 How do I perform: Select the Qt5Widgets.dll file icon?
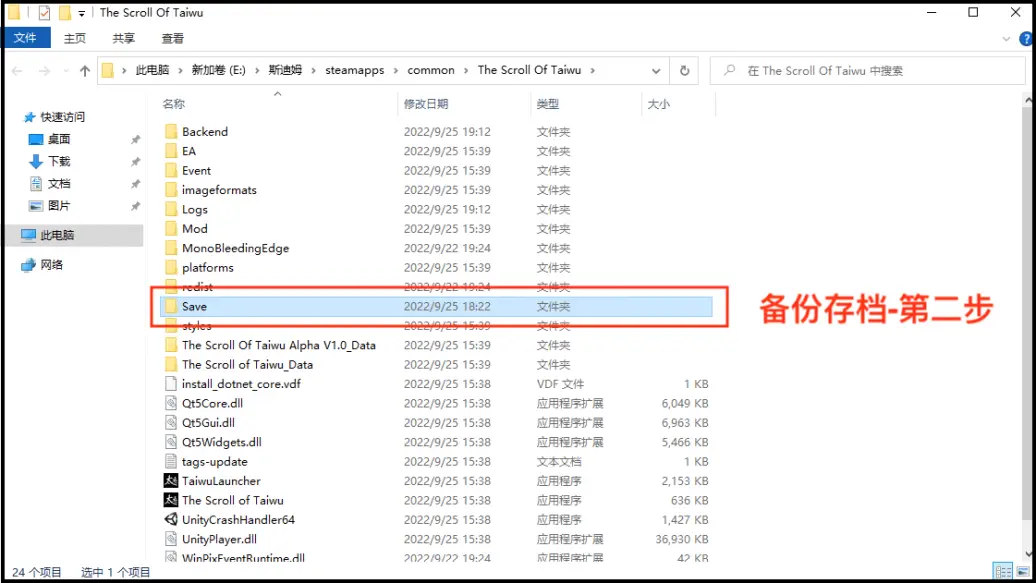[171, 442]
